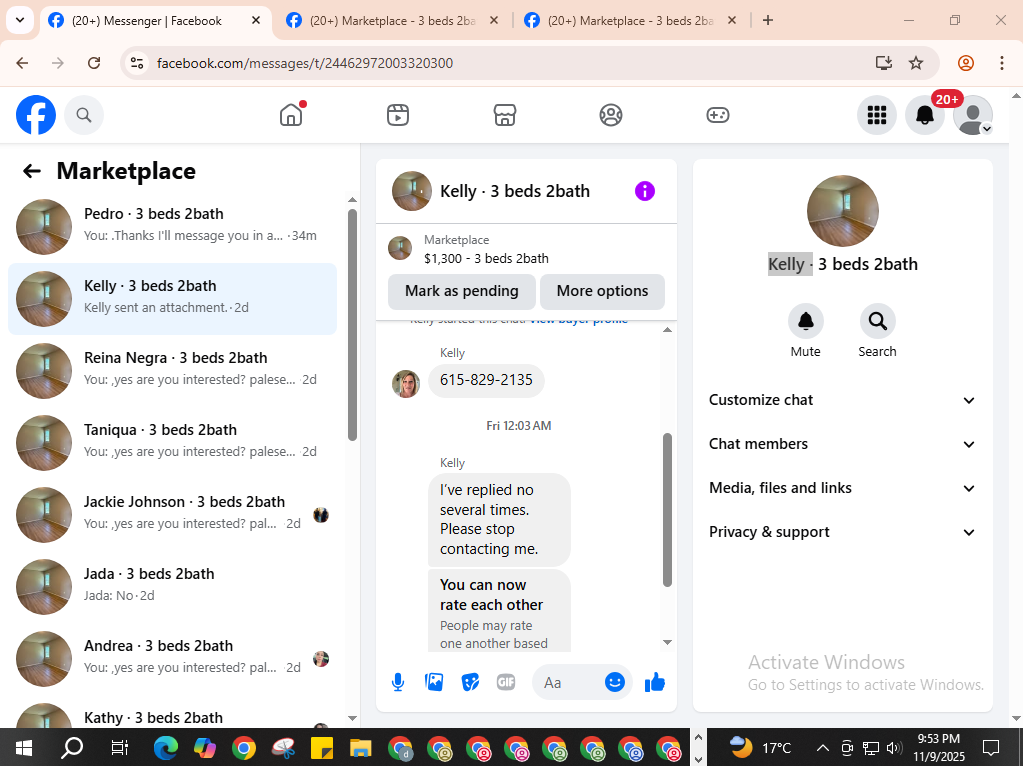This screenshot has width=1023, height=766.
Task: Open conversation information purple icon
Action: (x=645, y=191)
